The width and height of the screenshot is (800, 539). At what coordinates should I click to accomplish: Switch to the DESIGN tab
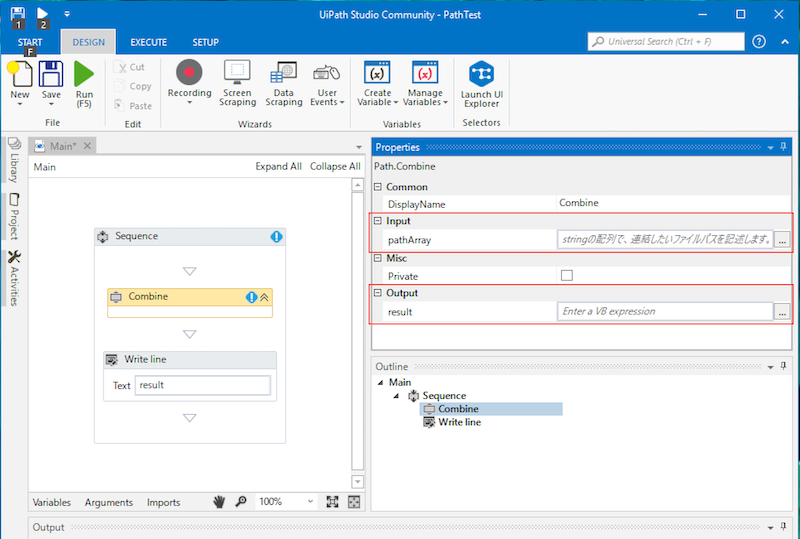(x=88, y=42)
